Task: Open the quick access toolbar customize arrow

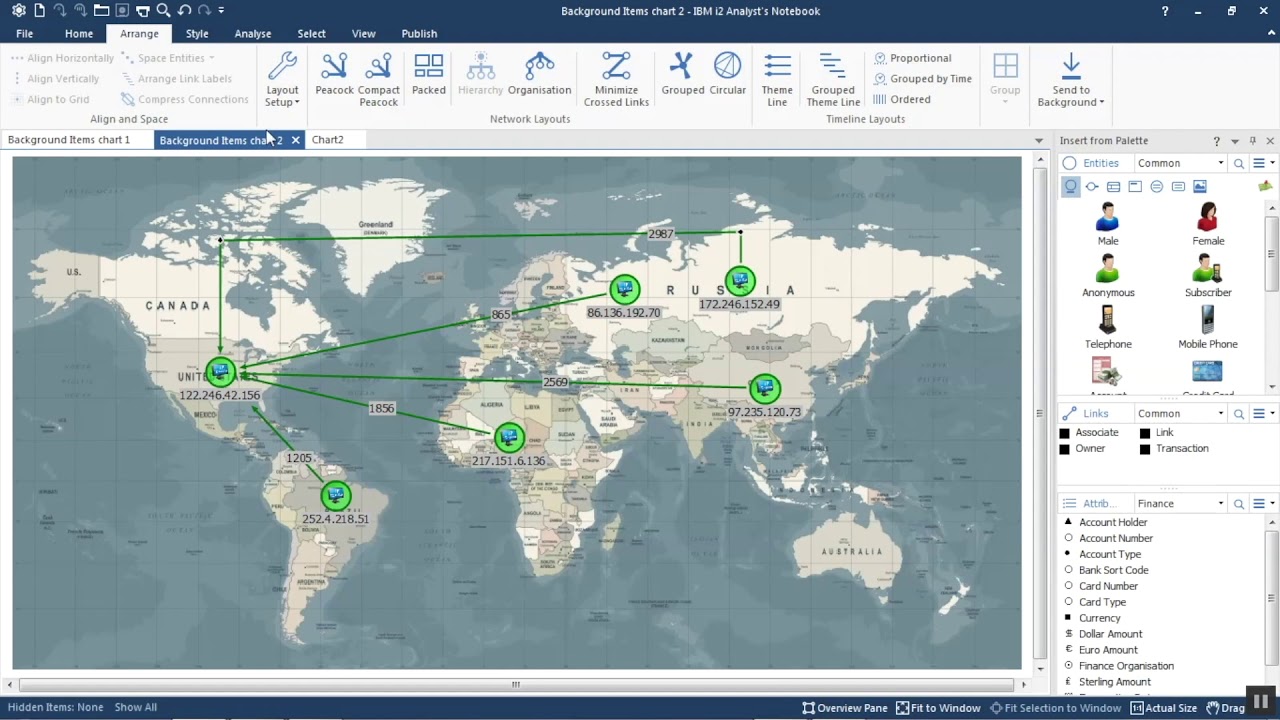Action: click(x=221, y=11)
